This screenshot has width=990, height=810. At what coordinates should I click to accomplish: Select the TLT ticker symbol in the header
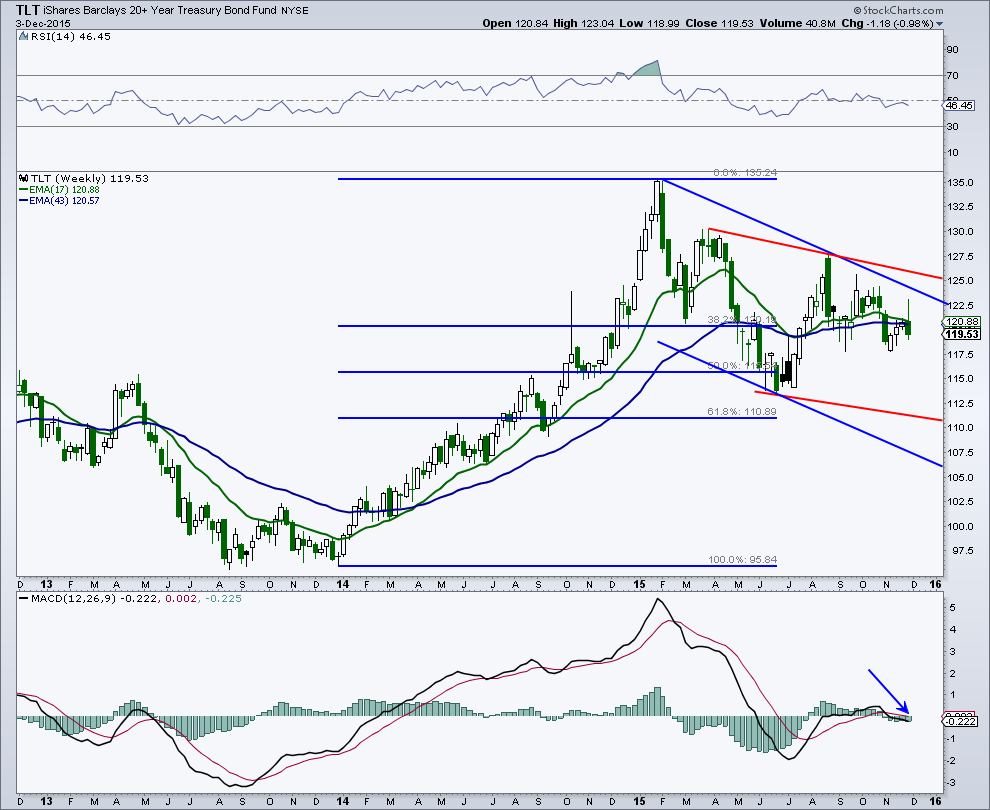[x=27, y=9]
